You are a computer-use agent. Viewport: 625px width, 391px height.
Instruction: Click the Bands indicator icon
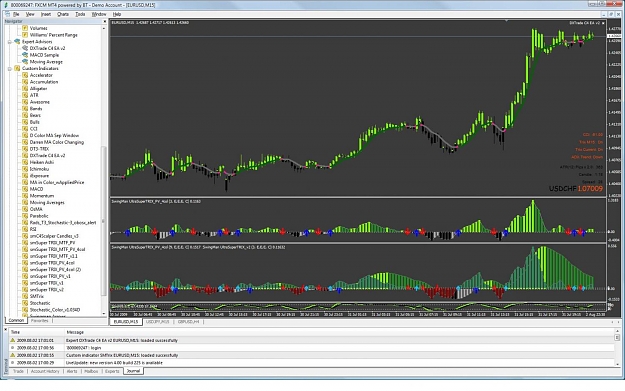[x=25, y=109]
